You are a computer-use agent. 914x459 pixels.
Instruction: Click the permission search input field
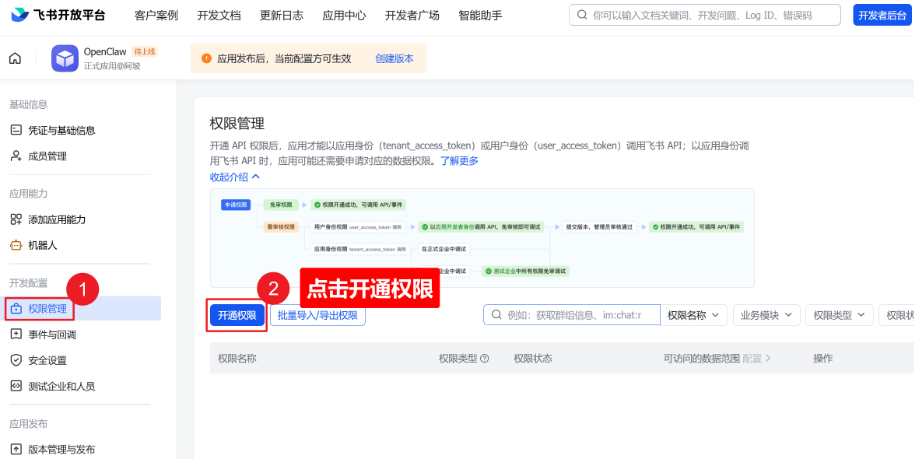coord(580,315)
